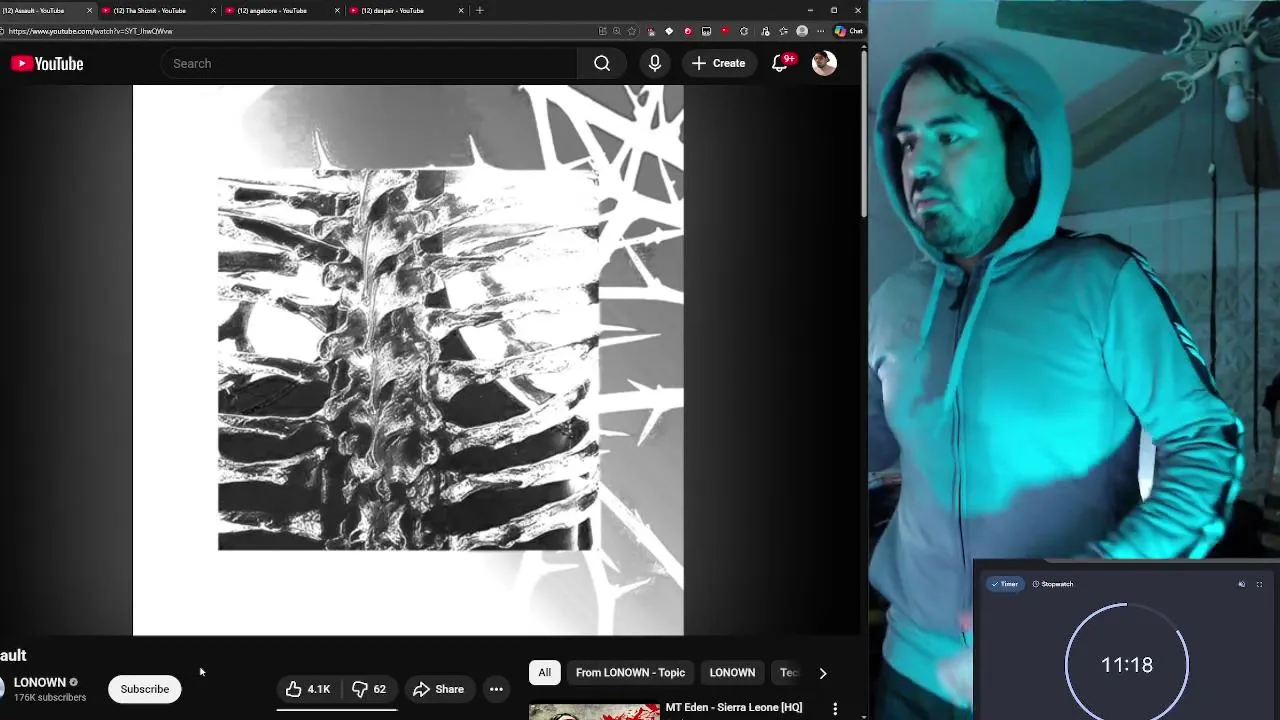The width and height of the screenshot is (1280, 720).
Task: Close the 'Assault - YouTube' tab
Action: (x=89, y=10)
